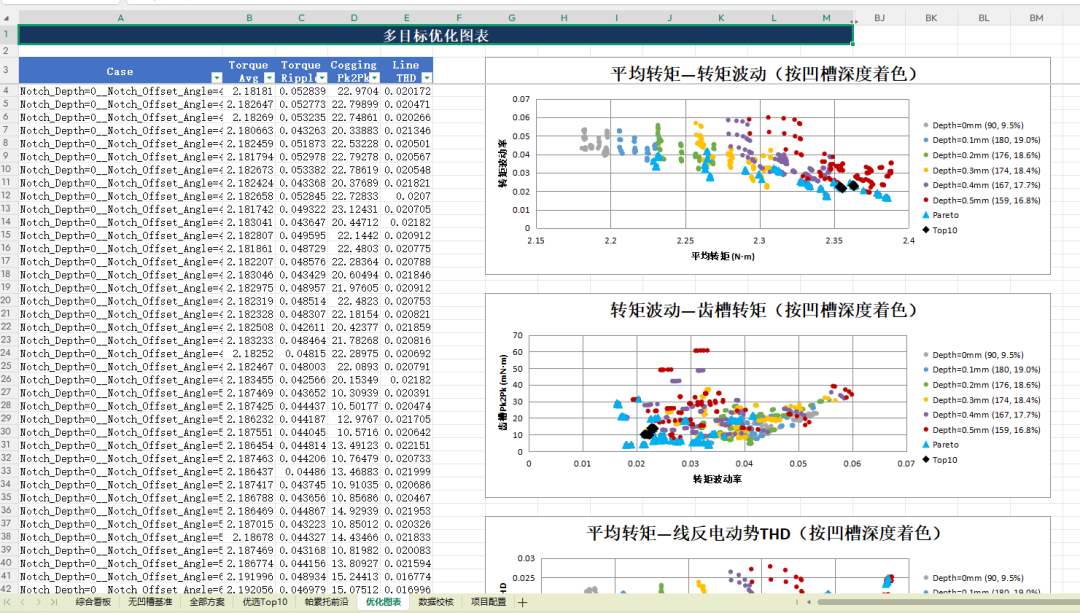Click the select-all corner triangle
Image resolution: width=1080 pixels, height=613 pixels.
pyautogui.click(x=7, y=18)
